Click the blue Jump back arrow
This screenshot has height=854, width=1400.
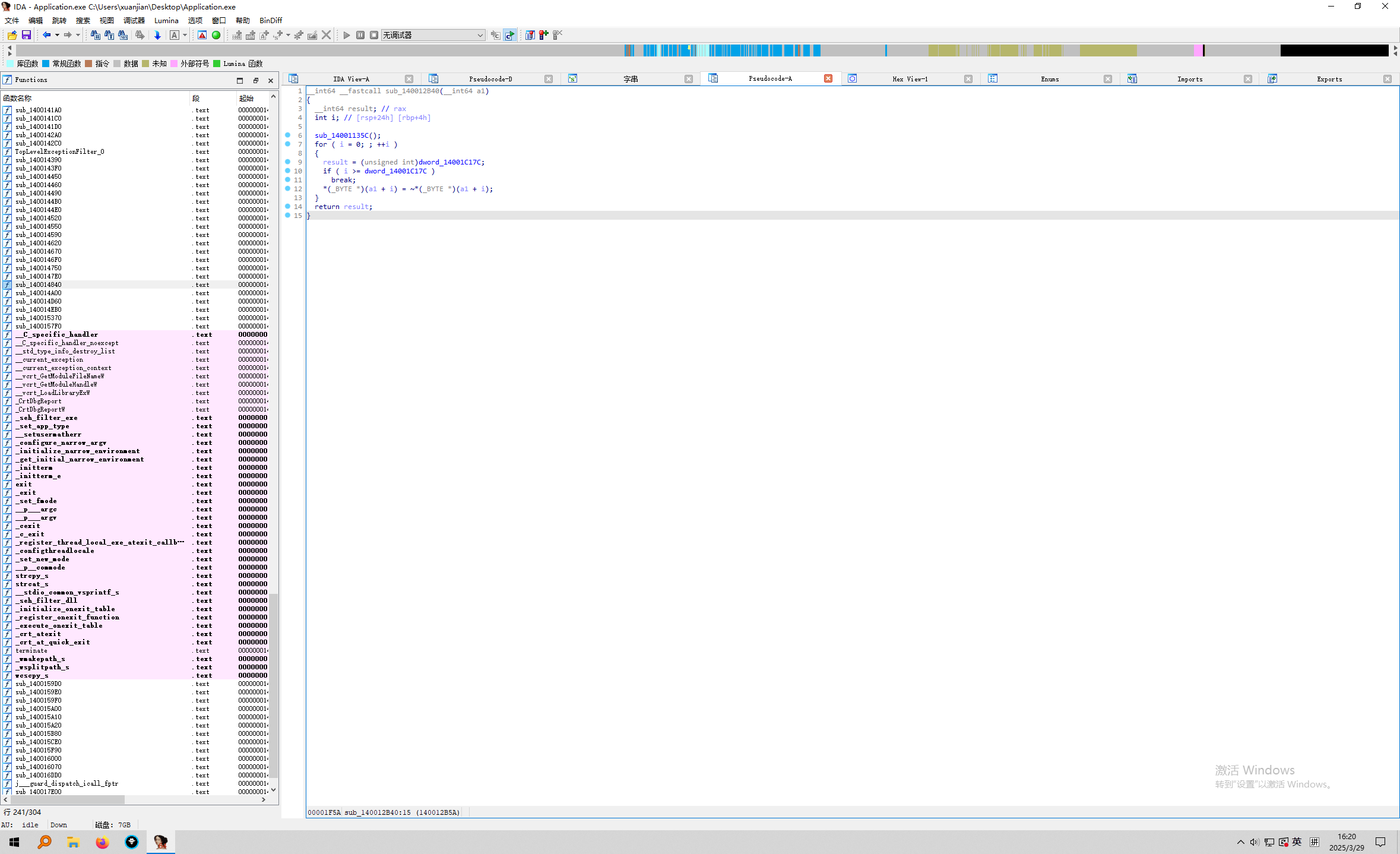(46, 36)
